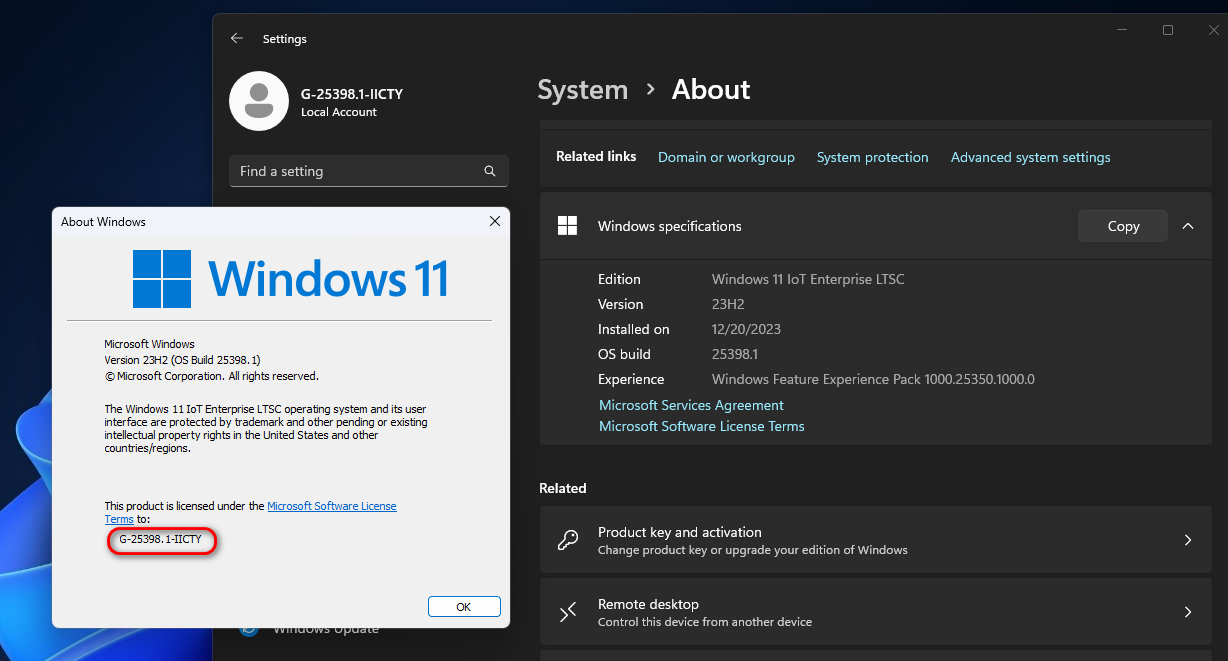Click the Edition value Windows 11 IoT Enterprise LTSC
1228x661 pixels.
pyautogui.click(x=808, y=279)
